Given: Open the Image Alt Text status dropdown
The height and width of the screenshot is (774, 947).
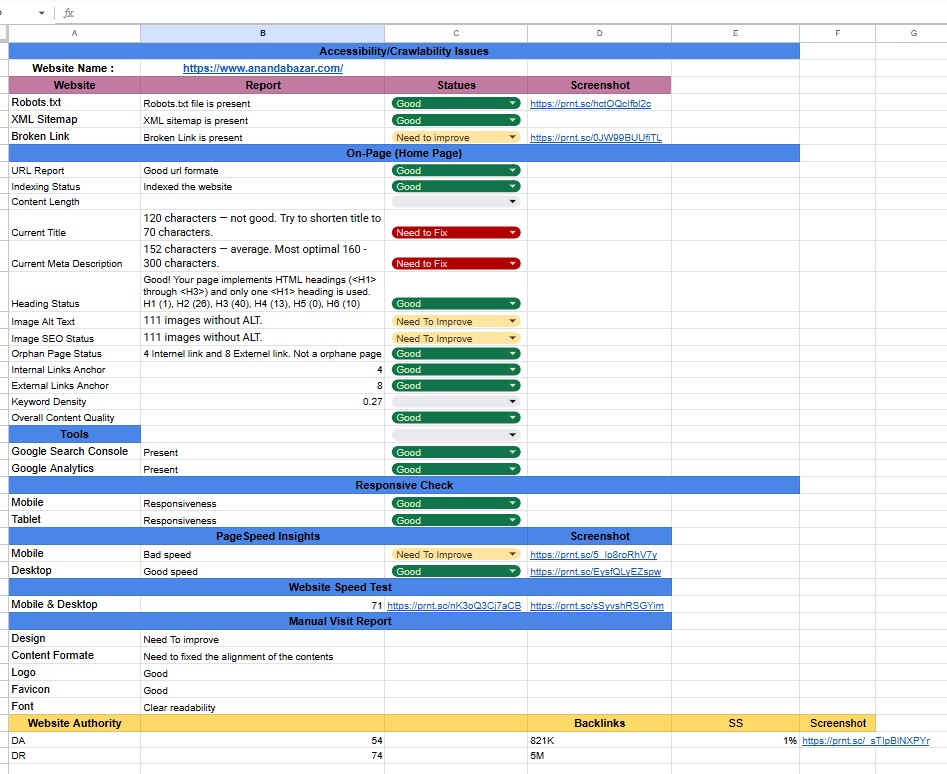Looking at the screenshot, I should [x=456, y=321].
